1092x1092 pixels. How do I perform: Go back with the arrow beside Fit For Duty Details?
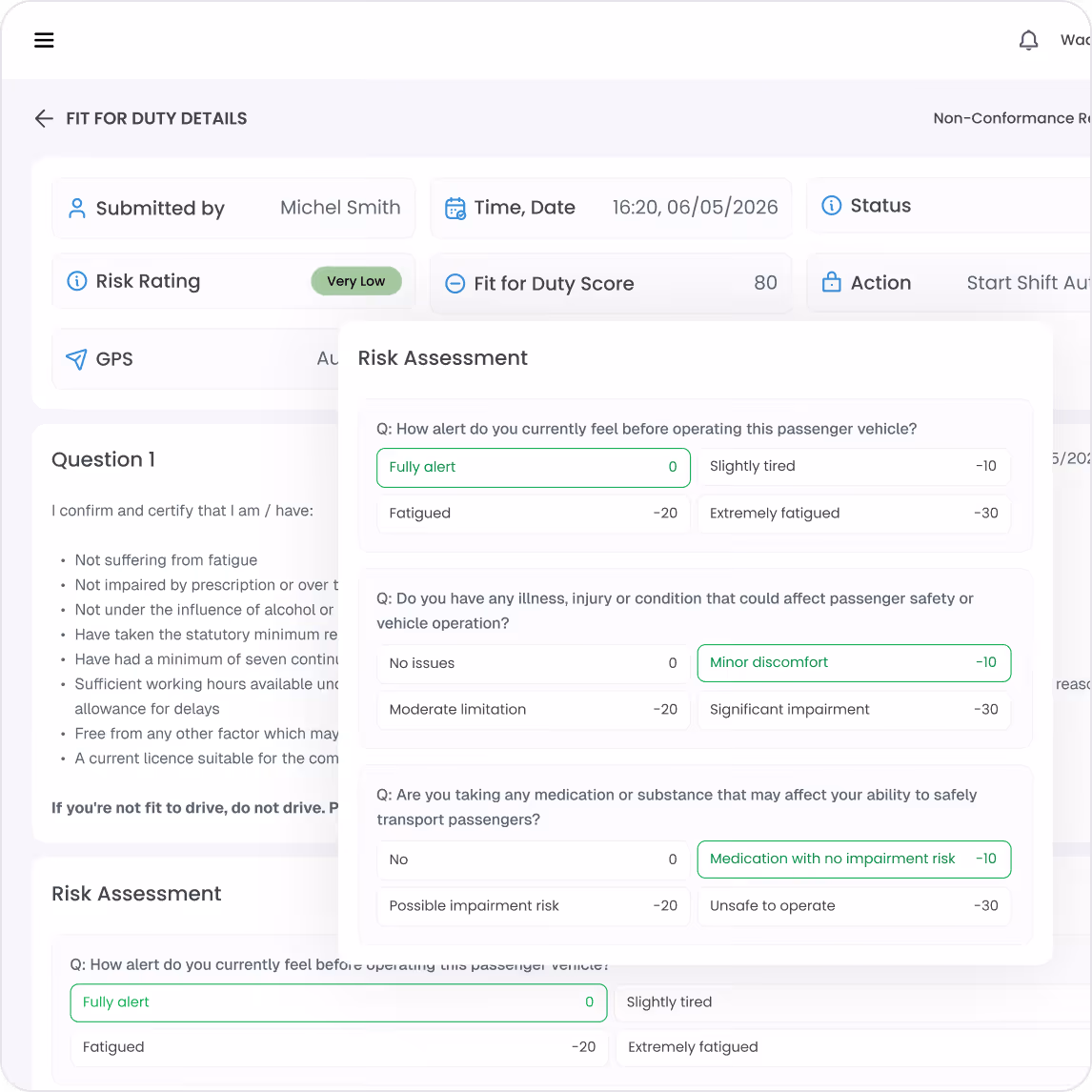click(44, 118)
